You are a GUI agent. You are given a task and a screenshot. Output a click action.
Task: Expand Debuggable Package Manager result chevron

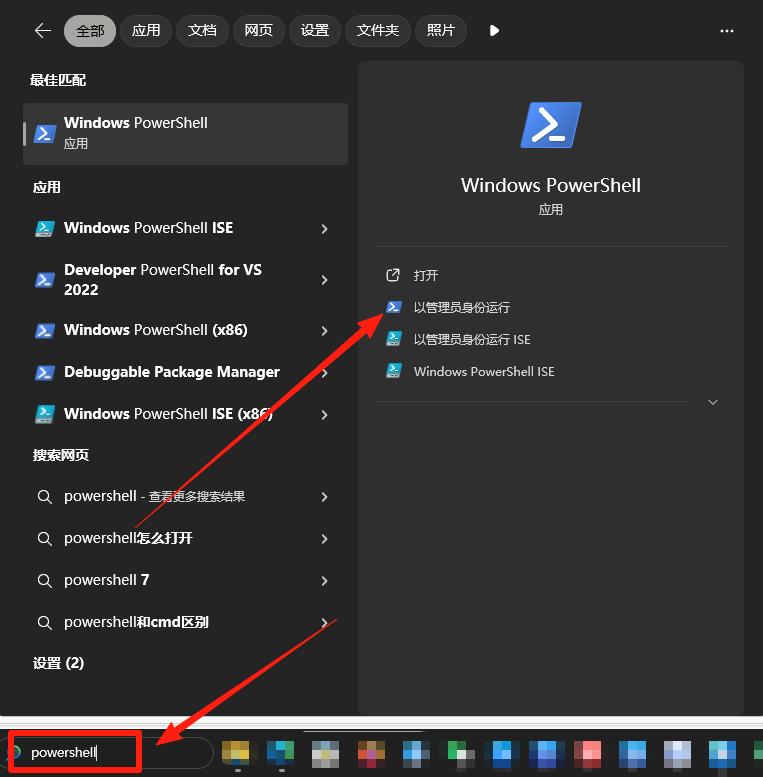tap(325, 373)
